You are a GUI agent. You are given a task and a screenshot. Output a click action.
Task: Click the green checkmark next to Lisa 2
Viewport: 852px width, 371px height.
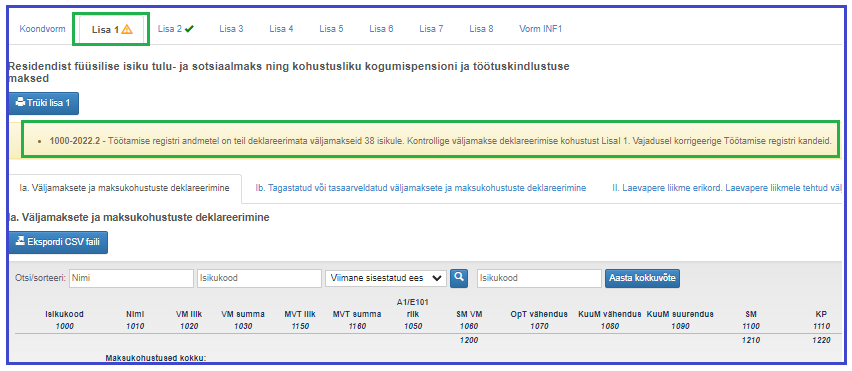189,29
